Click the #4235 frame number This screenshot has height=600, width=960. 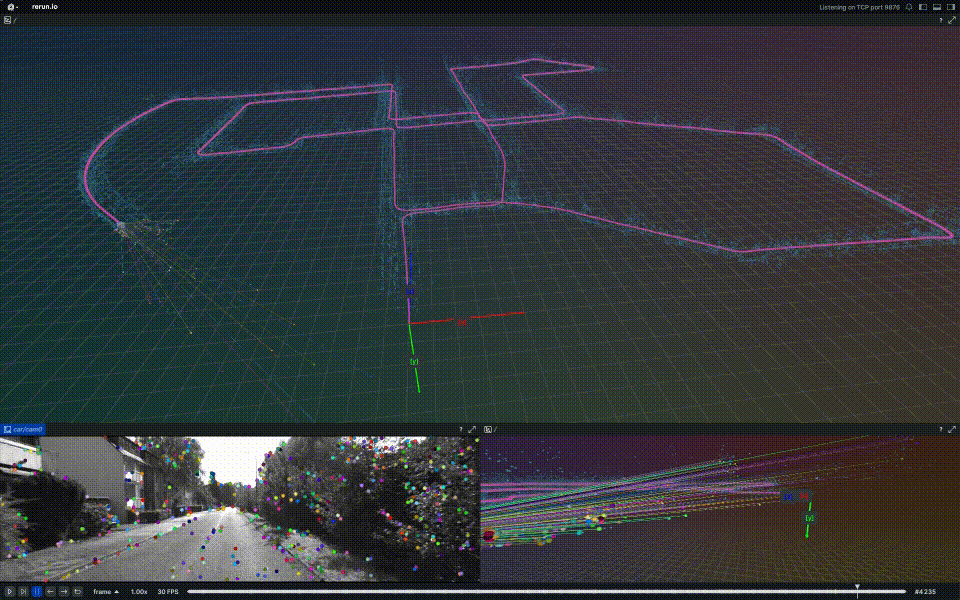pos(925,592)
